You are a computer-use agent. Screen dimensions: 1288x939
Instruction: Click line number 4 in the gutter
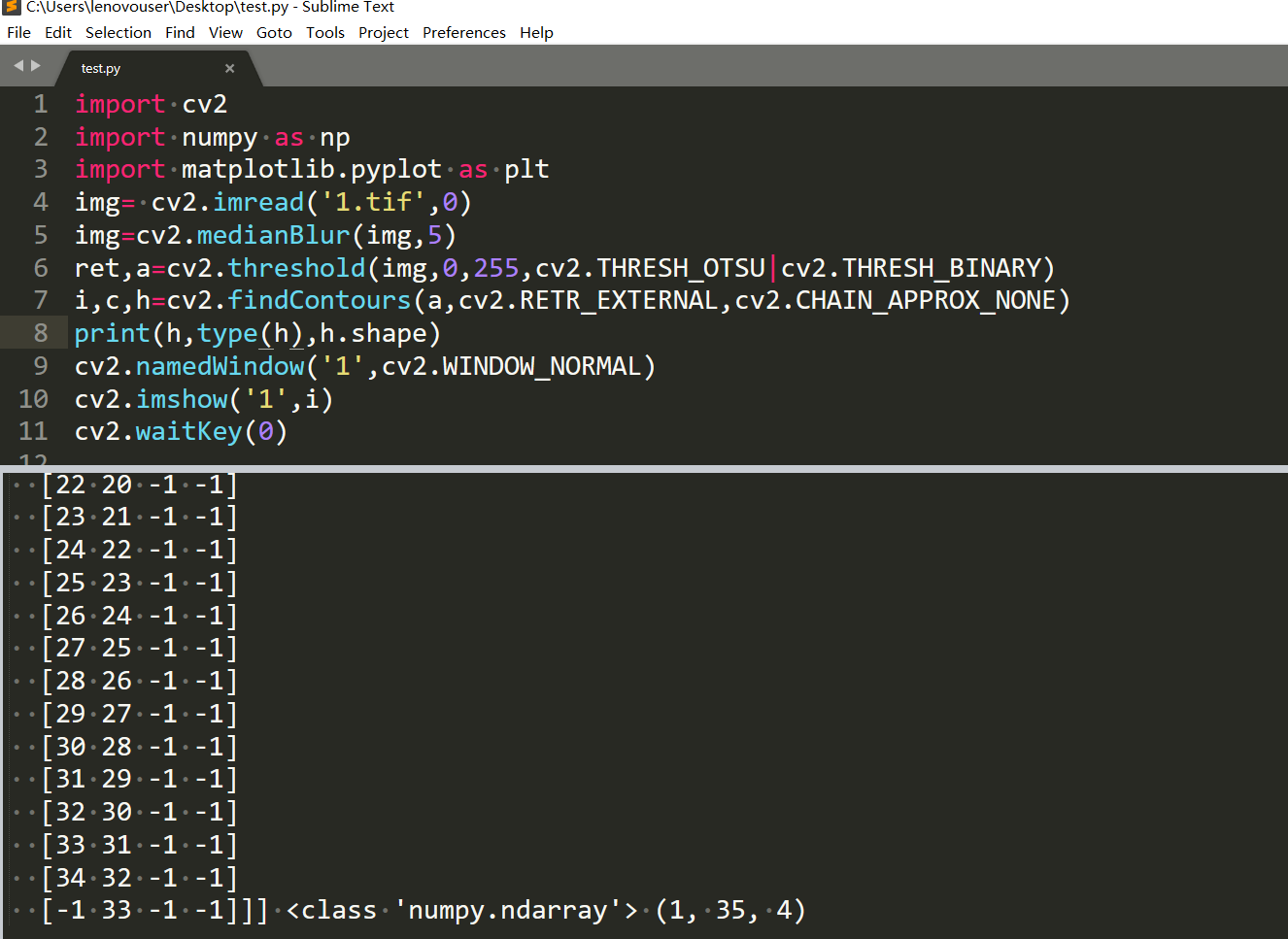point(41,202)
